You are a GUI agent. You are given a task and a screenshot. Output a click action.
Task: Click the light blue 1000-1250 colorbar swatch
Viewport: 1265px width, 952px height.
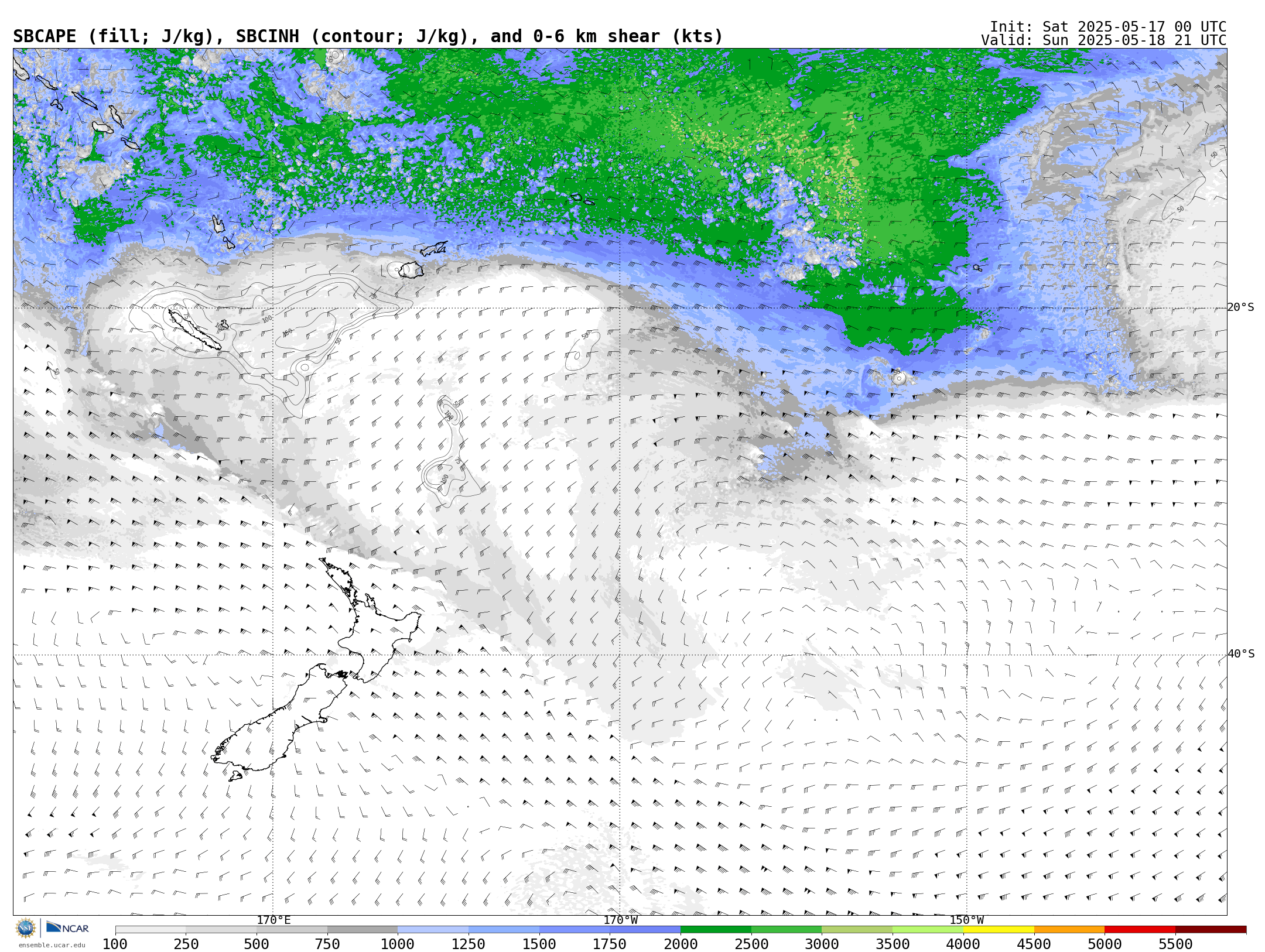(433, 930)
